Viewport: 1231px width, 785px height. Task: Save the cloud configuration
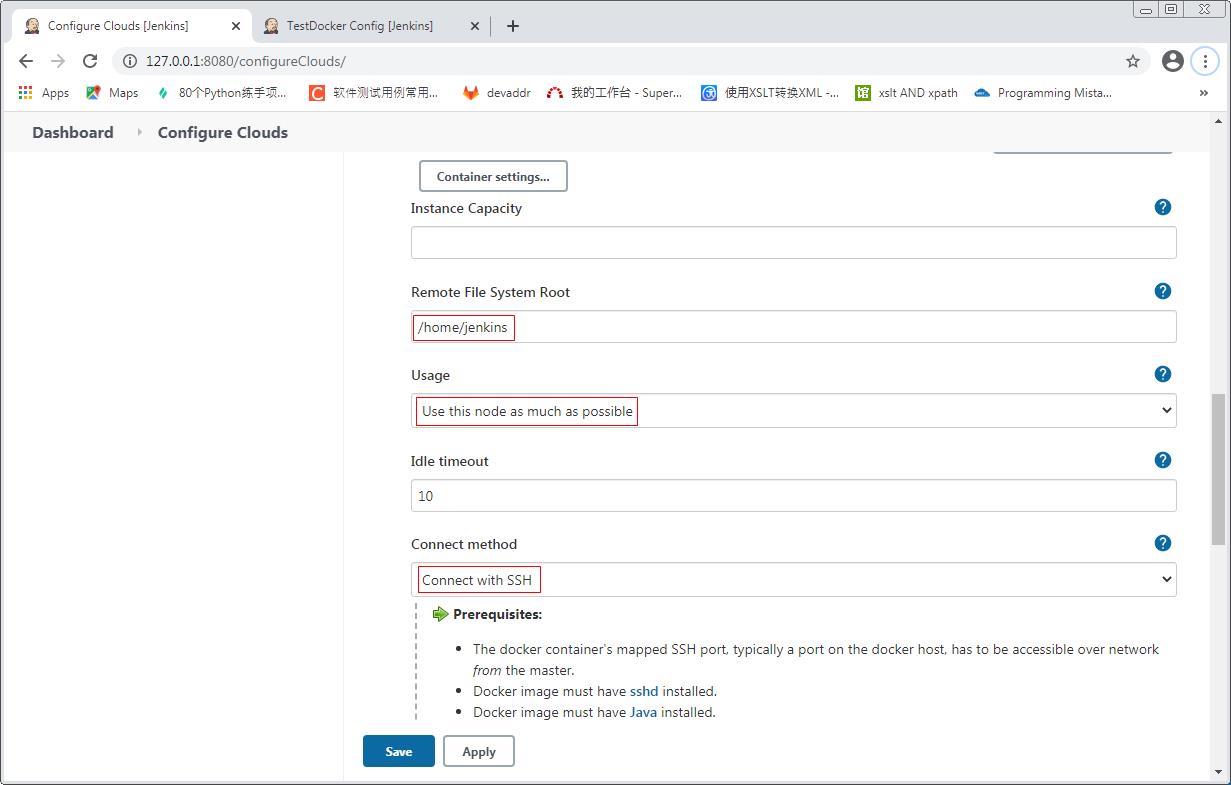point(399,751)
